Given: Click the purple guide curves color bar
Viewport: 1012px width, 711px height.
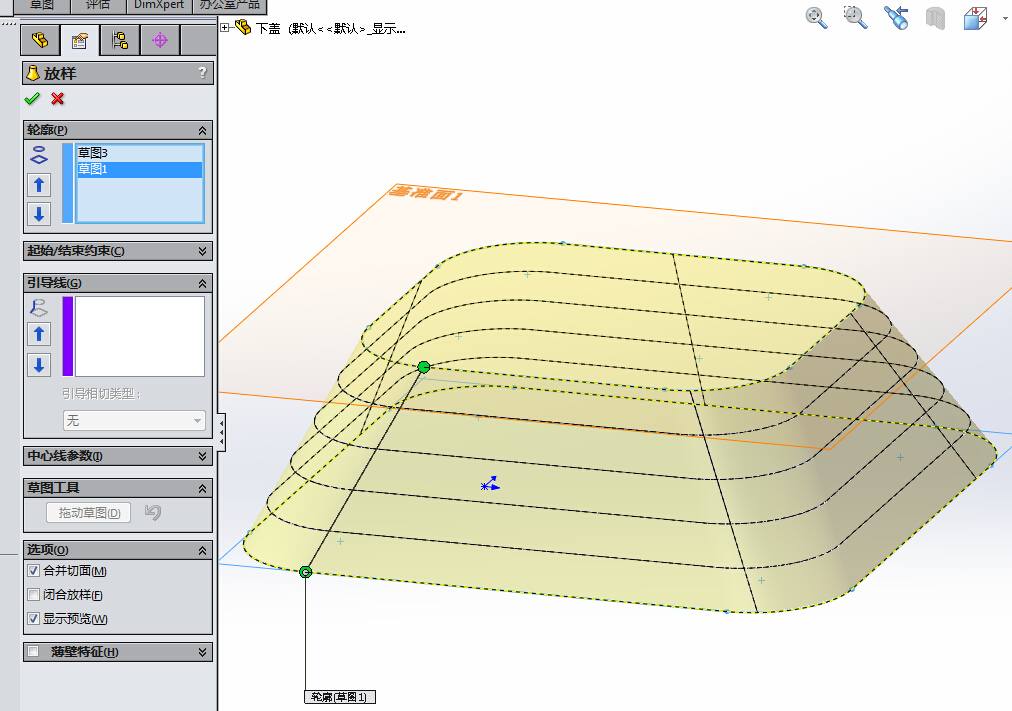Looking at the screenshot, I should point(67,336).
